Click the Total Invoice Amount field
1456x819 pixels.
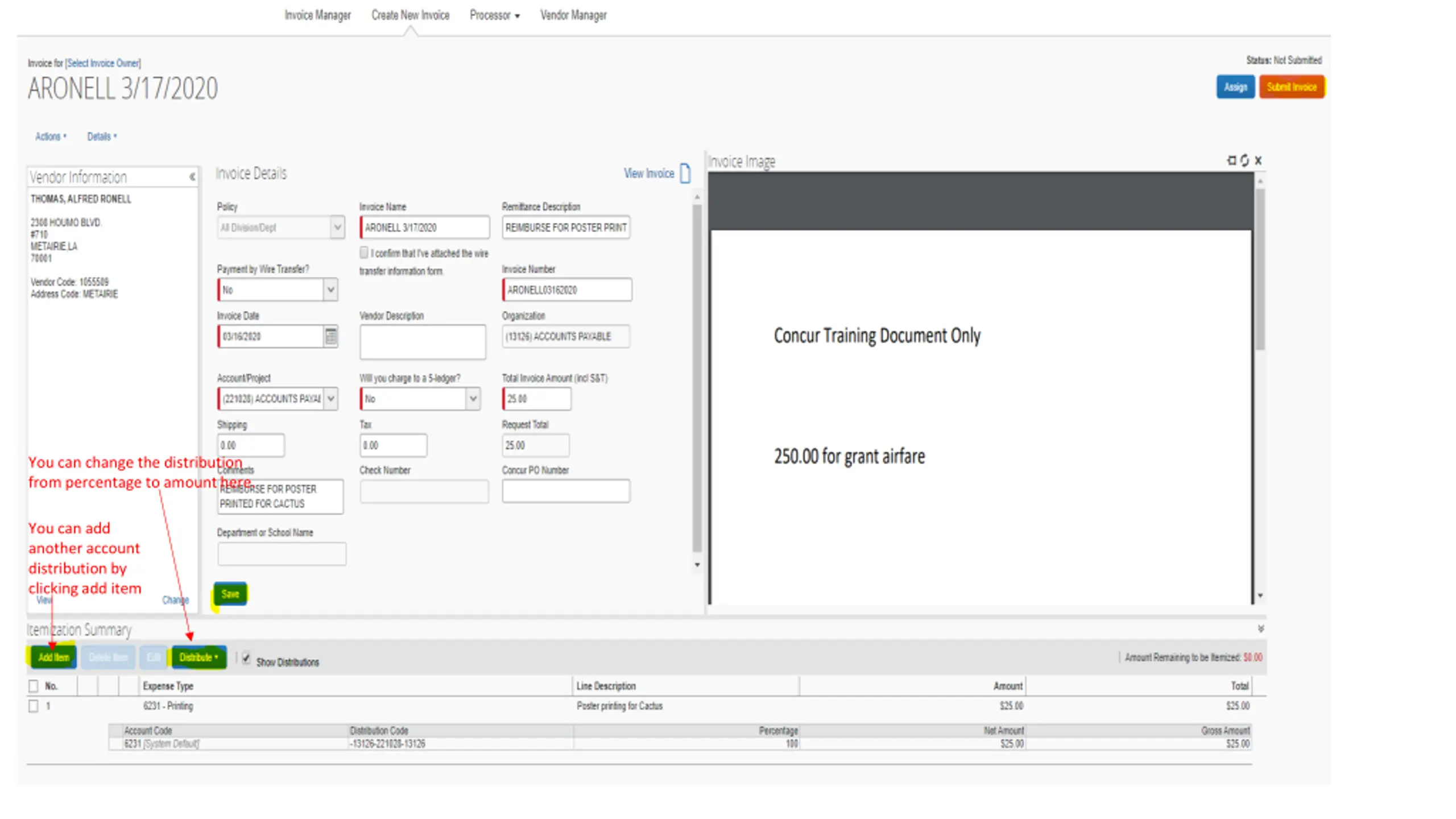coord(536,398)
